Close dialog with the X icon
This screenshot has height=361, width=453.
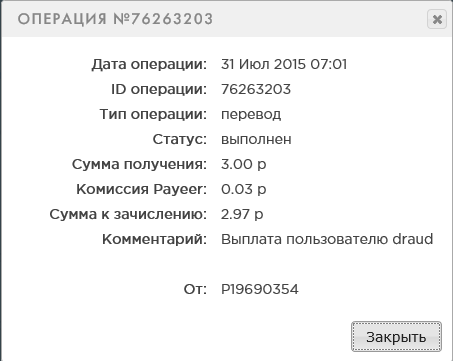437,19
